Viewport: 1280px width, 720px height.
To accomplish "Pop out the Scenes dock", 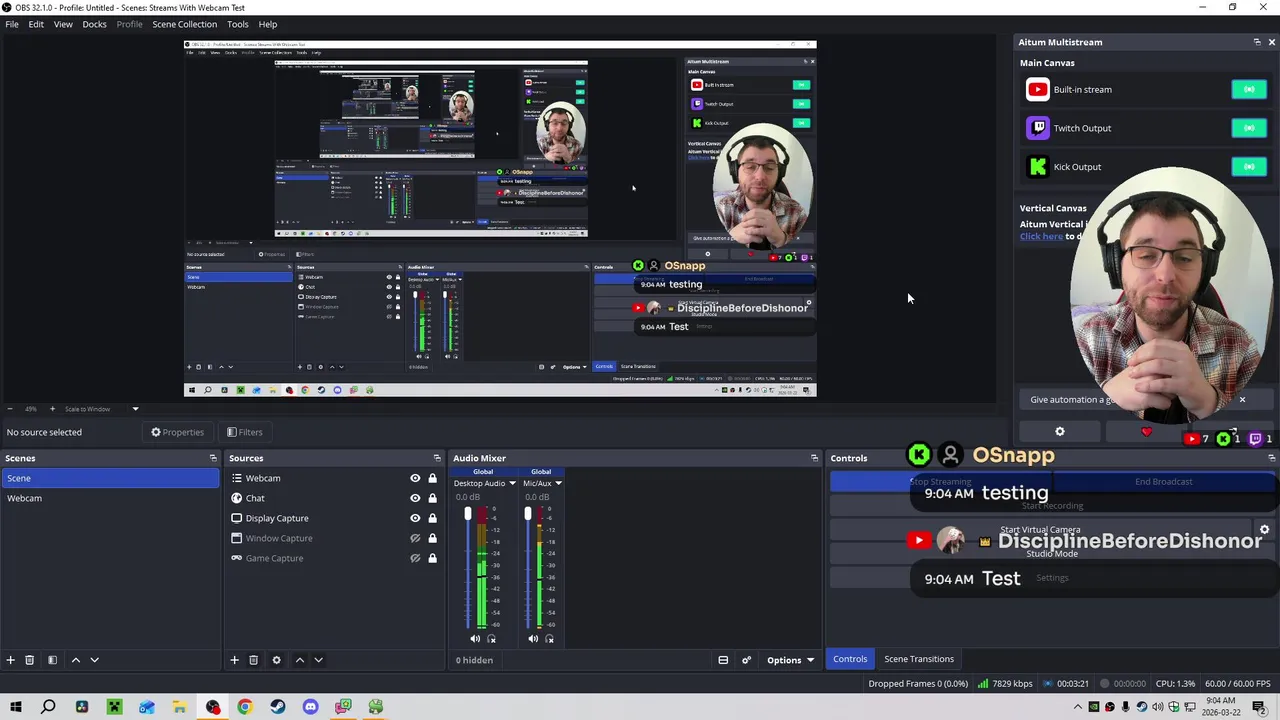I will pos(213,458).
